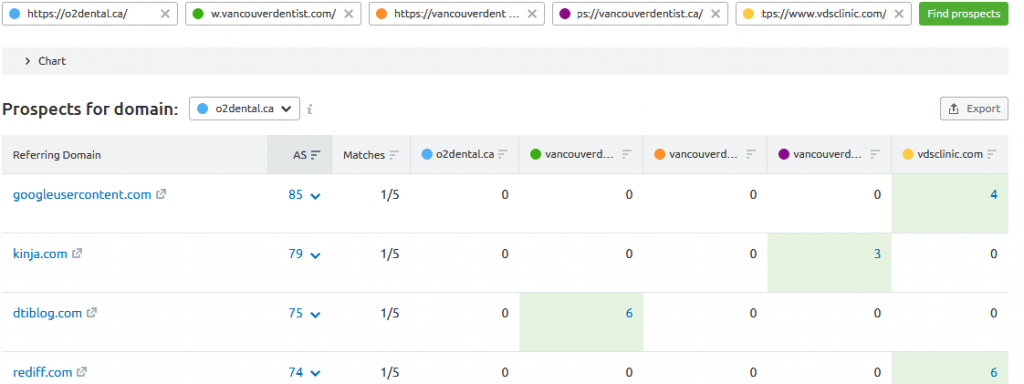Screen dimensions: 1024x384
Task: Export the prospects table
Action: pos(974,109)
